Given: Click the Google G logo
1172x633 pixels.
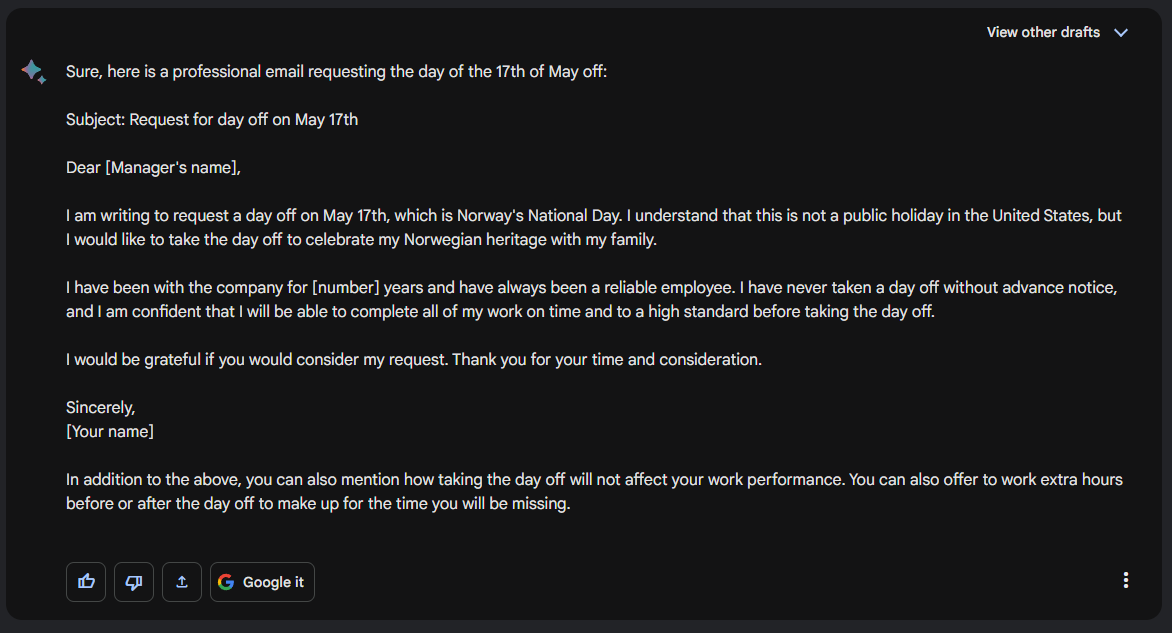Looking at the screenshot, I should pos(226,582).
